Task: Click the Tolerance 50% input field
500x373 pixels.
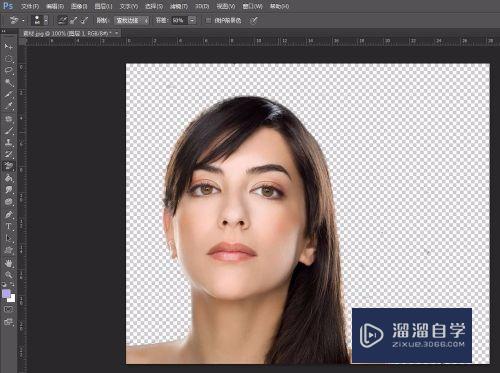Action: coord(179,20)
